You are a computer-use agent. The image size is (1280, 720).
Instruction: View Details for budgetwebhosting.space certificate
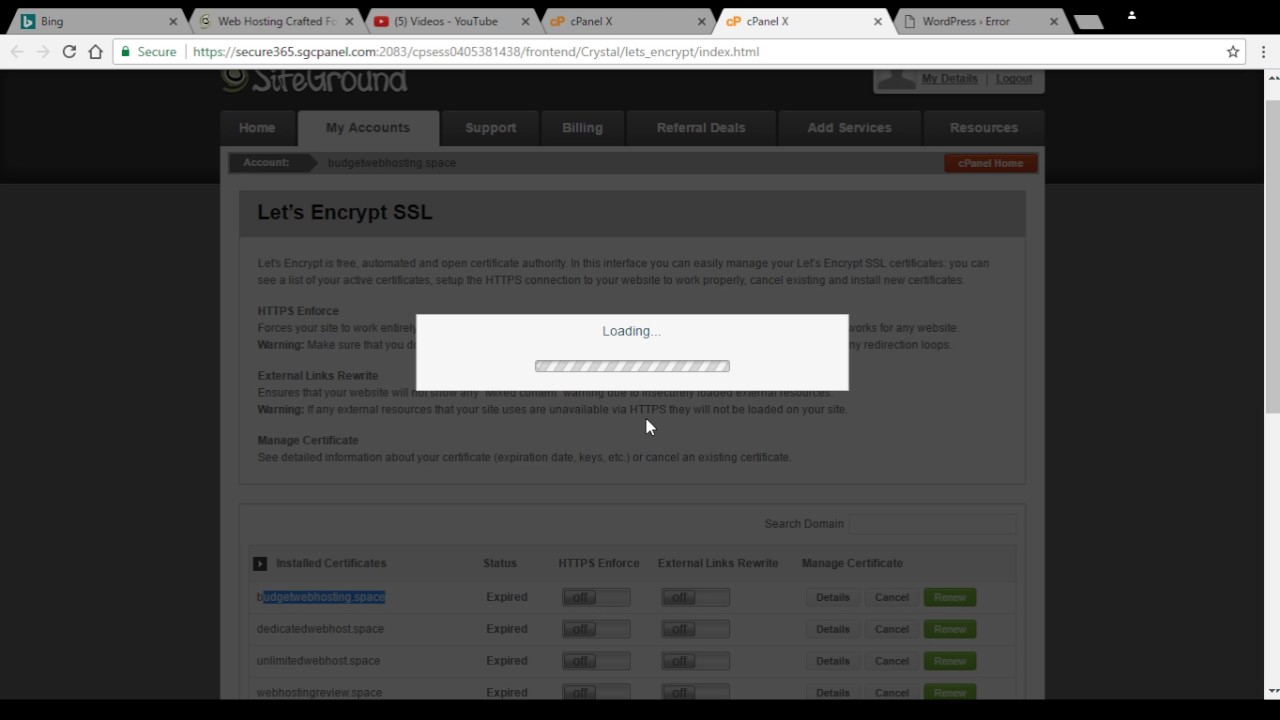(x=832, y=598)
